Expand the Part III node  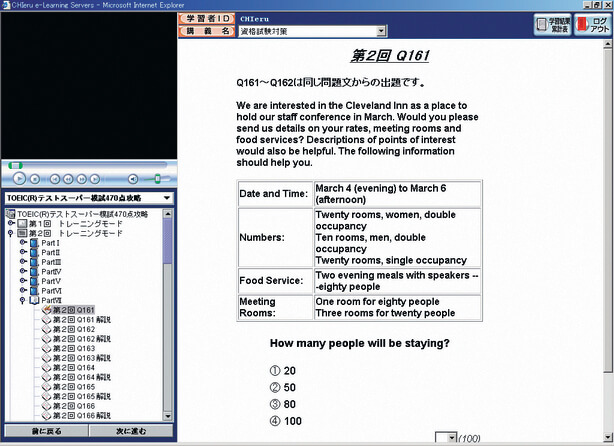coord(23,262)
